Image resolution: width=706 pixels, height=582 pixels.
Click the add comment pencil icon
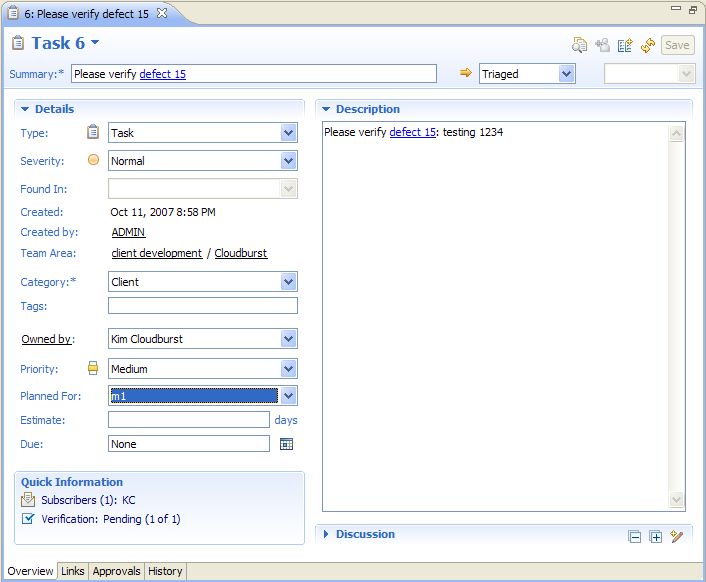pyautogui.click(x=676, y=536)
